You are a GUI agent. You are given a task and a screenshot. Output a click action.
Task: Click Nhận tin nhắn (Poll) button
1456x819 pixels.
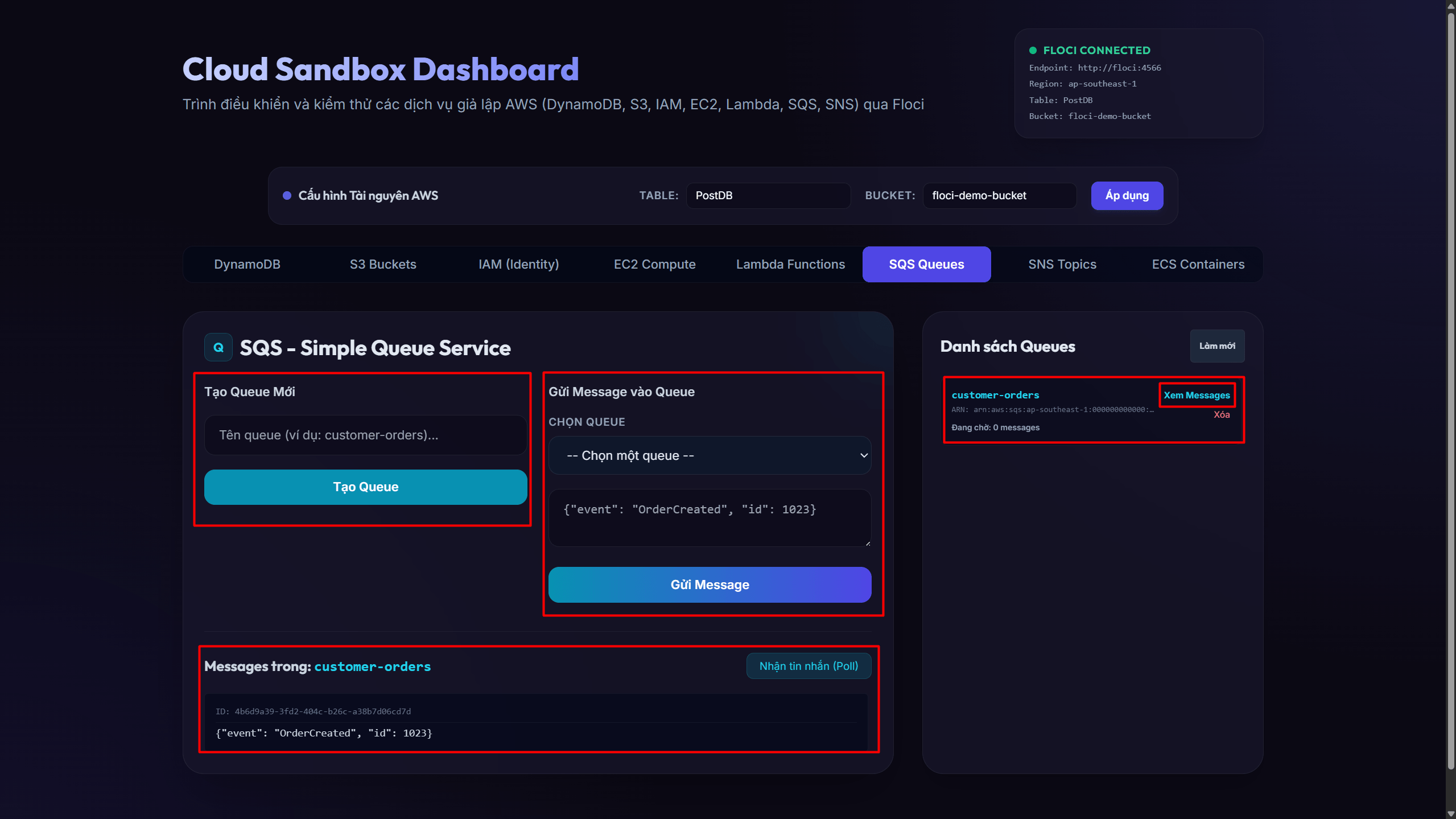click(809, 666)
